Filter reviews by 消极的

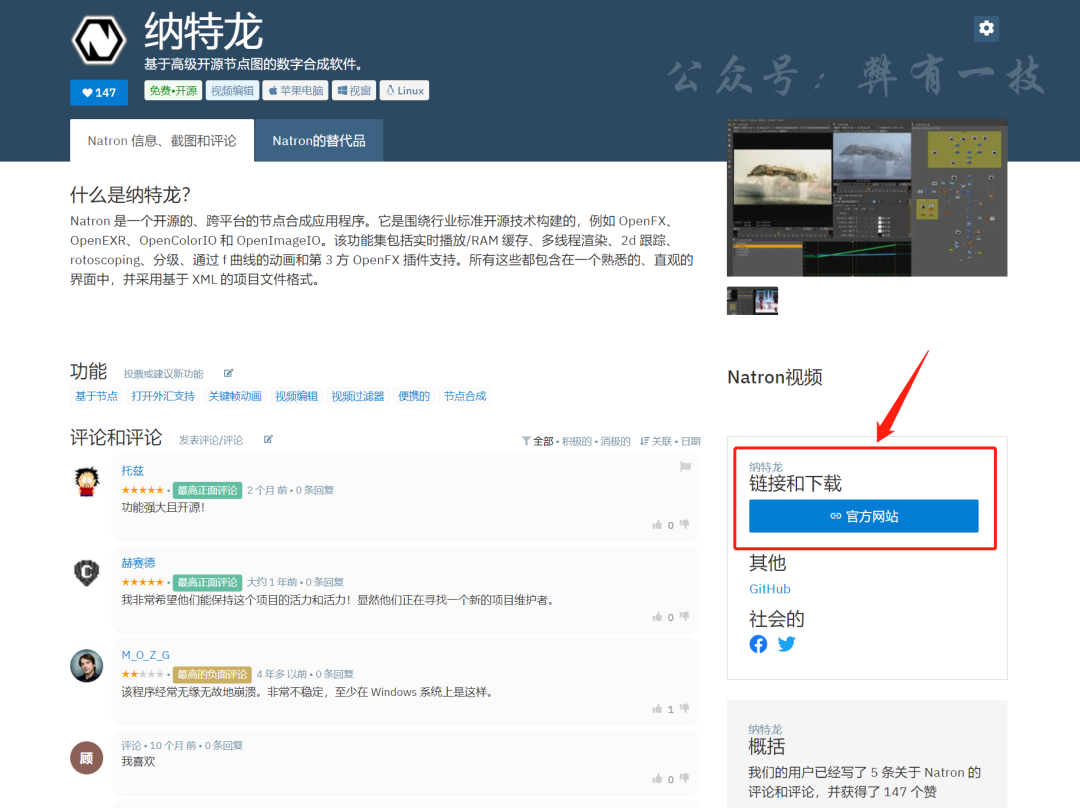tap(615, 441)
